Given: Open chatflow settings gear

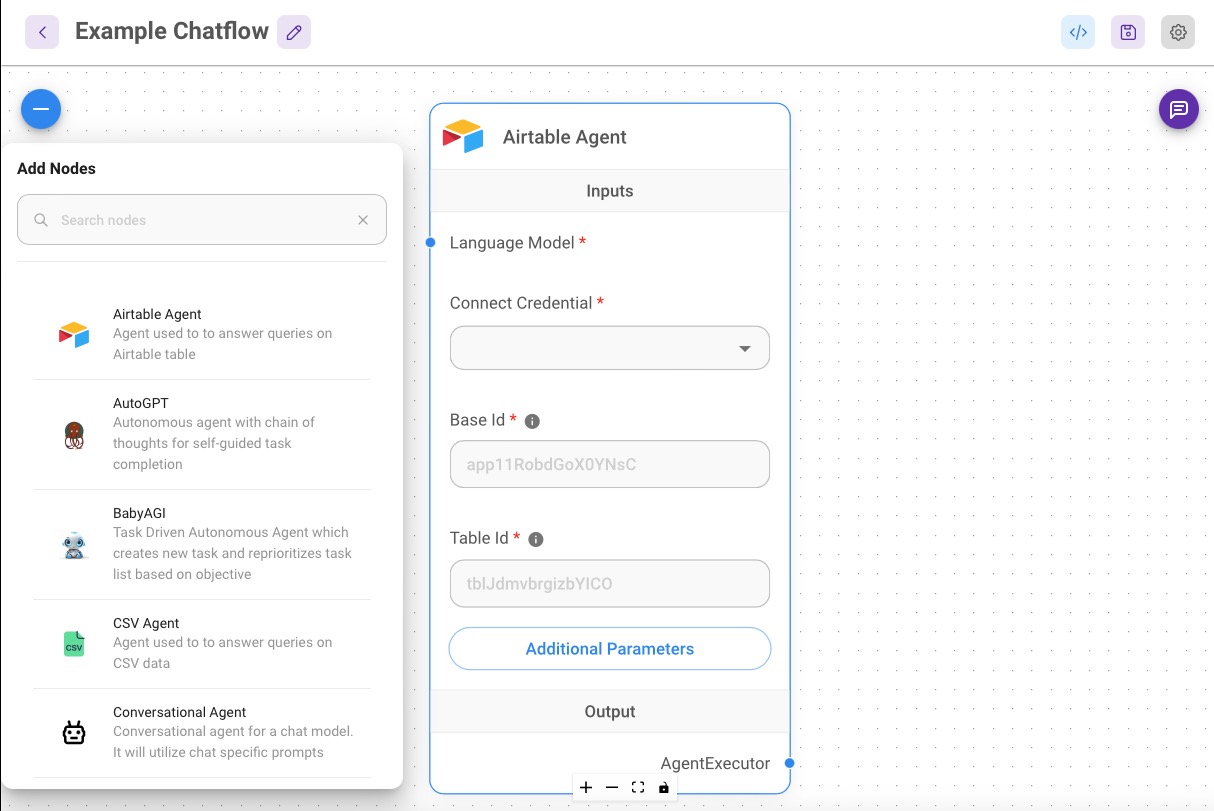Looking at the screenshot, I should [x=1177, y=32].
